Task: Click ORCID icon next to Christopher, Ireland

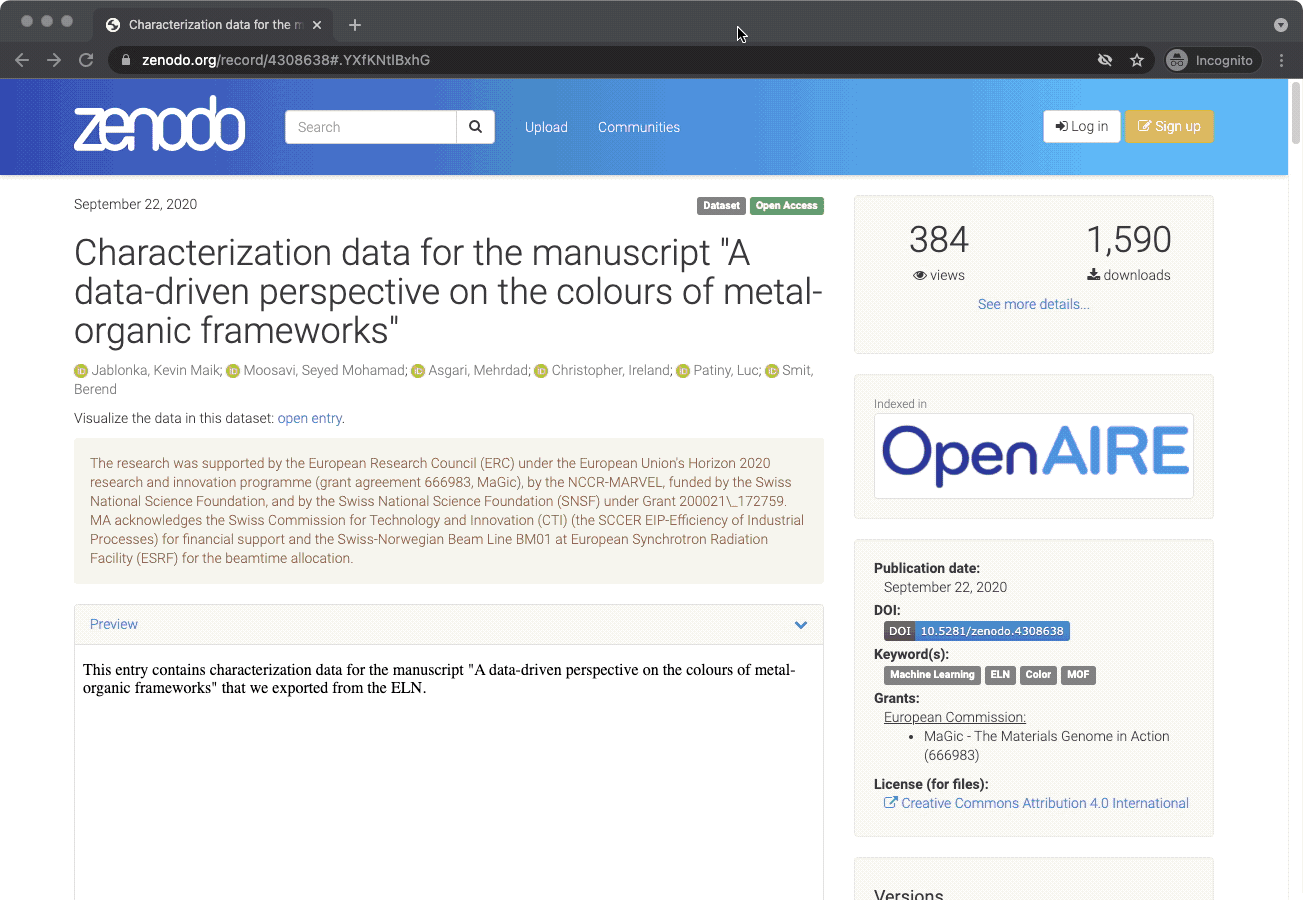Action: (541, 371)
